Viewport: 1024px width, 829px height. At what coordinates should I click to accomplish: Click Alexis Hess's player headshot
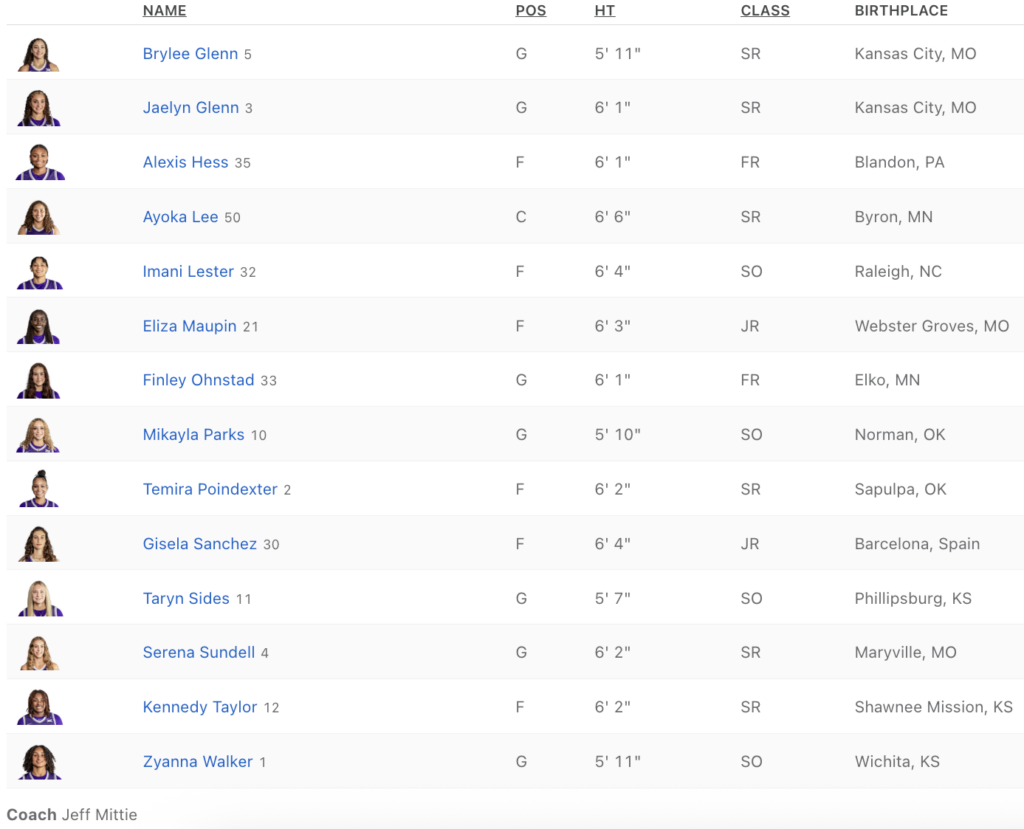[39, 163]
